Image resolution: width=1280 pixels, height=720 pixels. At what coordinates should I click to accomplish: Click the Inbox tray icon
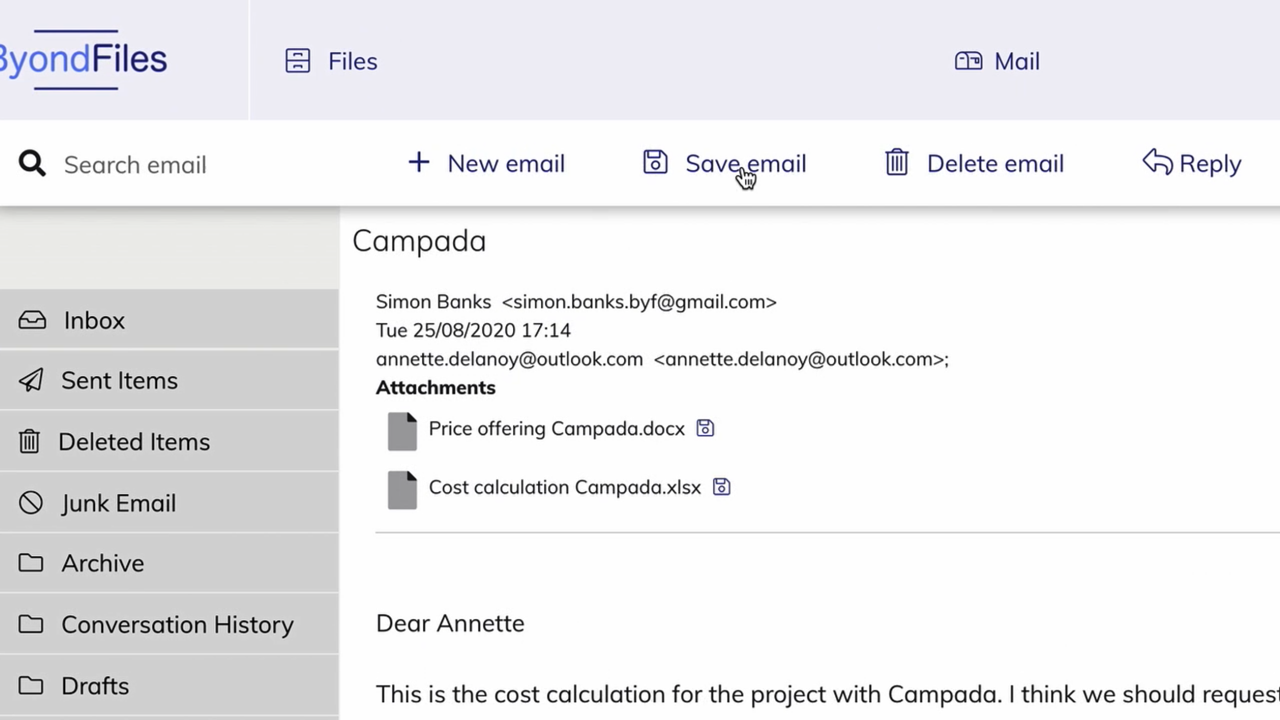(32, 320)
